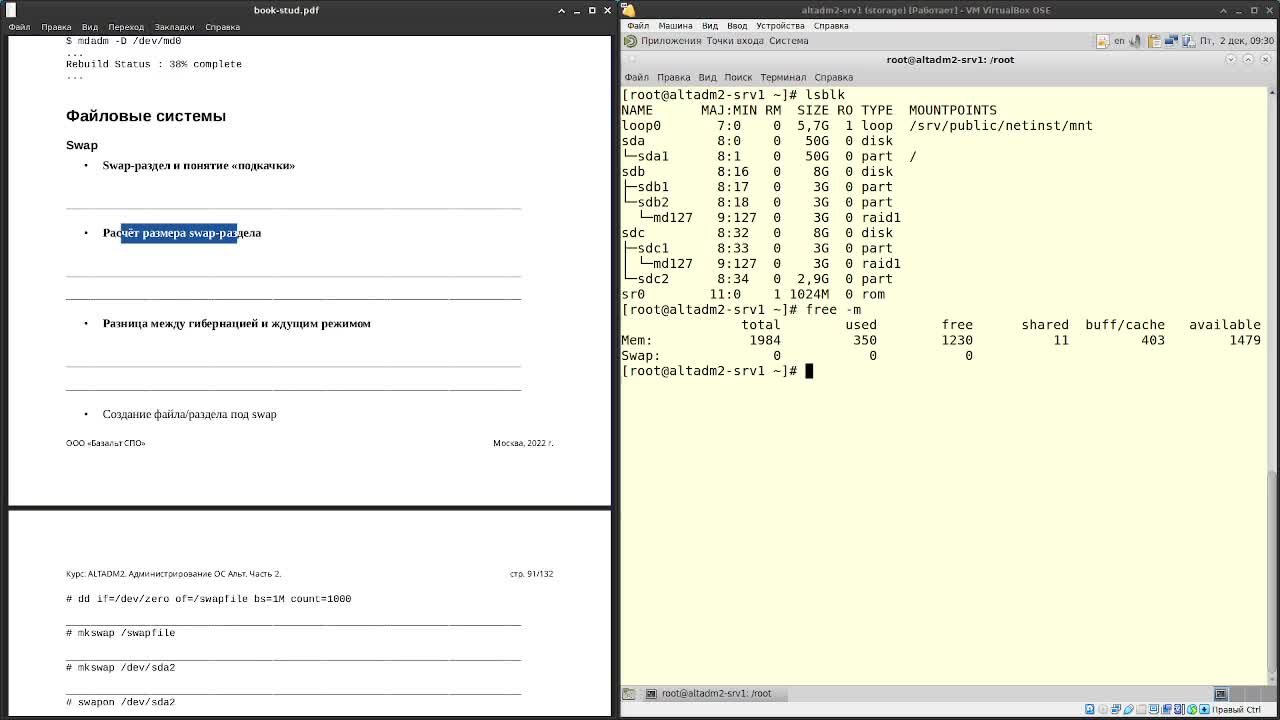This screenshot has width=1280, height=720.
Task: Click the PDF viewer window menu icon
Action: pos(11,10)
